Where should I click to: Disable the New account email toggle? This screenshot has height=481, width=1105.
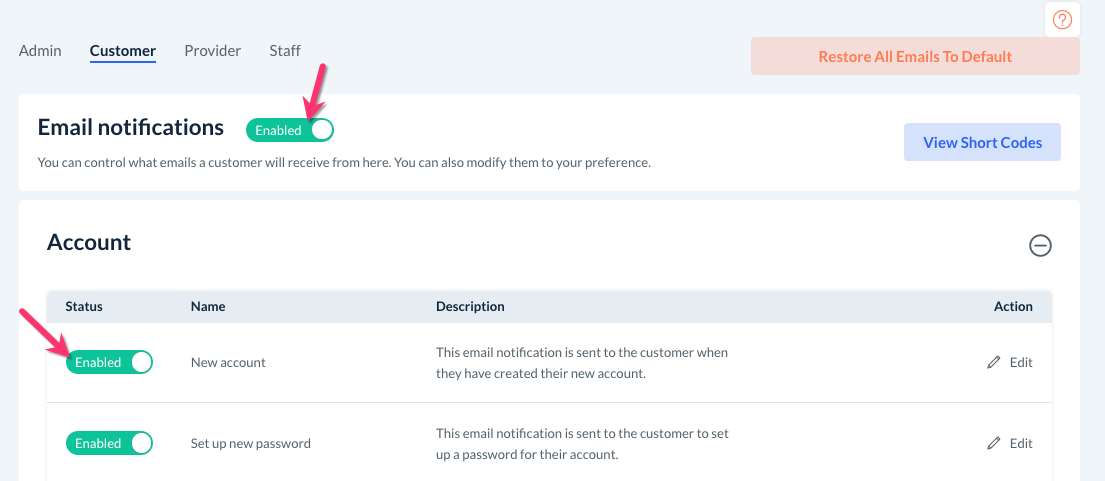(109, 362)
